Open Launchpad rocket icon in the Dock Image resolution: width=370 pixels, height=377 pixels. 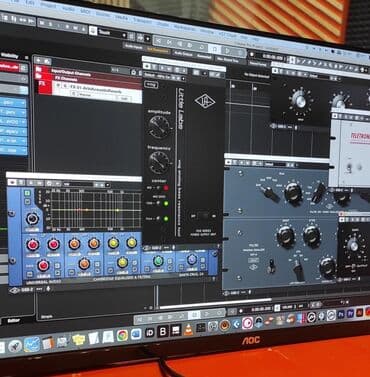(x=15, y=346)
